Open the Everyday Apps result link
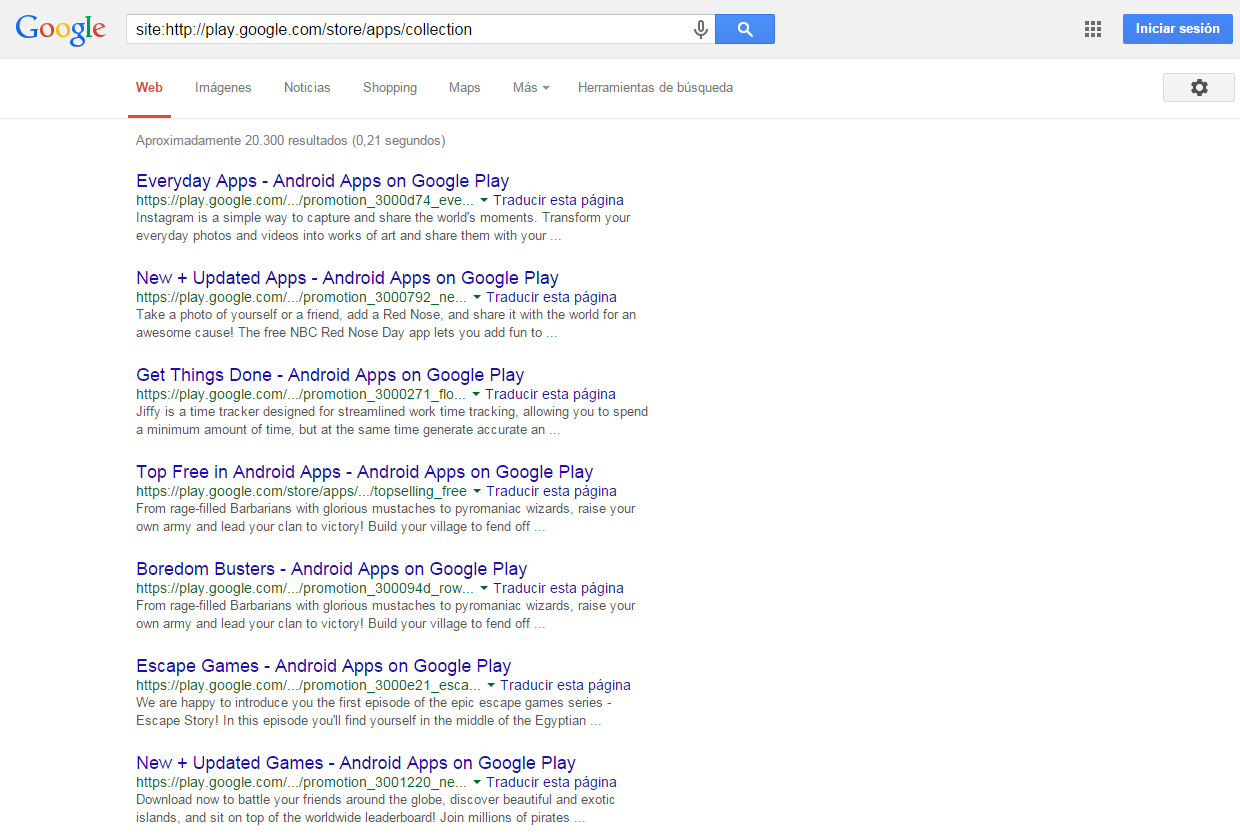This screenshot has width=1240, height=838. 323,181
